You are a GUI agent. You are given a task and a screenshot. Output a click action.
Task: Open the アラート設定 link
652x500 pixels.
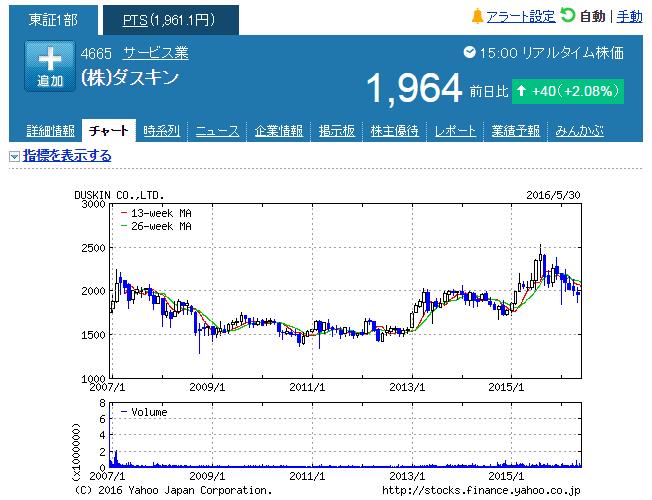coord(521,17)
